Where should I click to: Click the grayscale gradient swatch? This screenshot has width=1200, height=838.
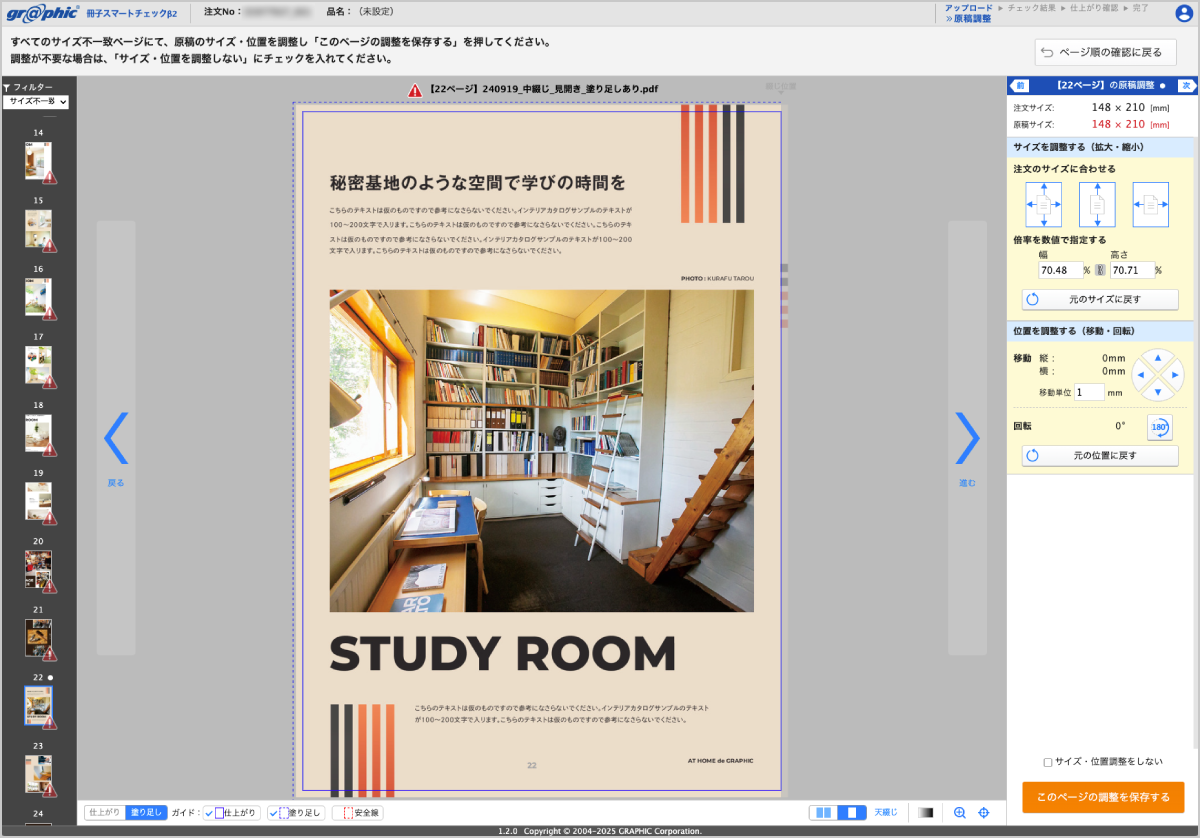pos(925,813)
